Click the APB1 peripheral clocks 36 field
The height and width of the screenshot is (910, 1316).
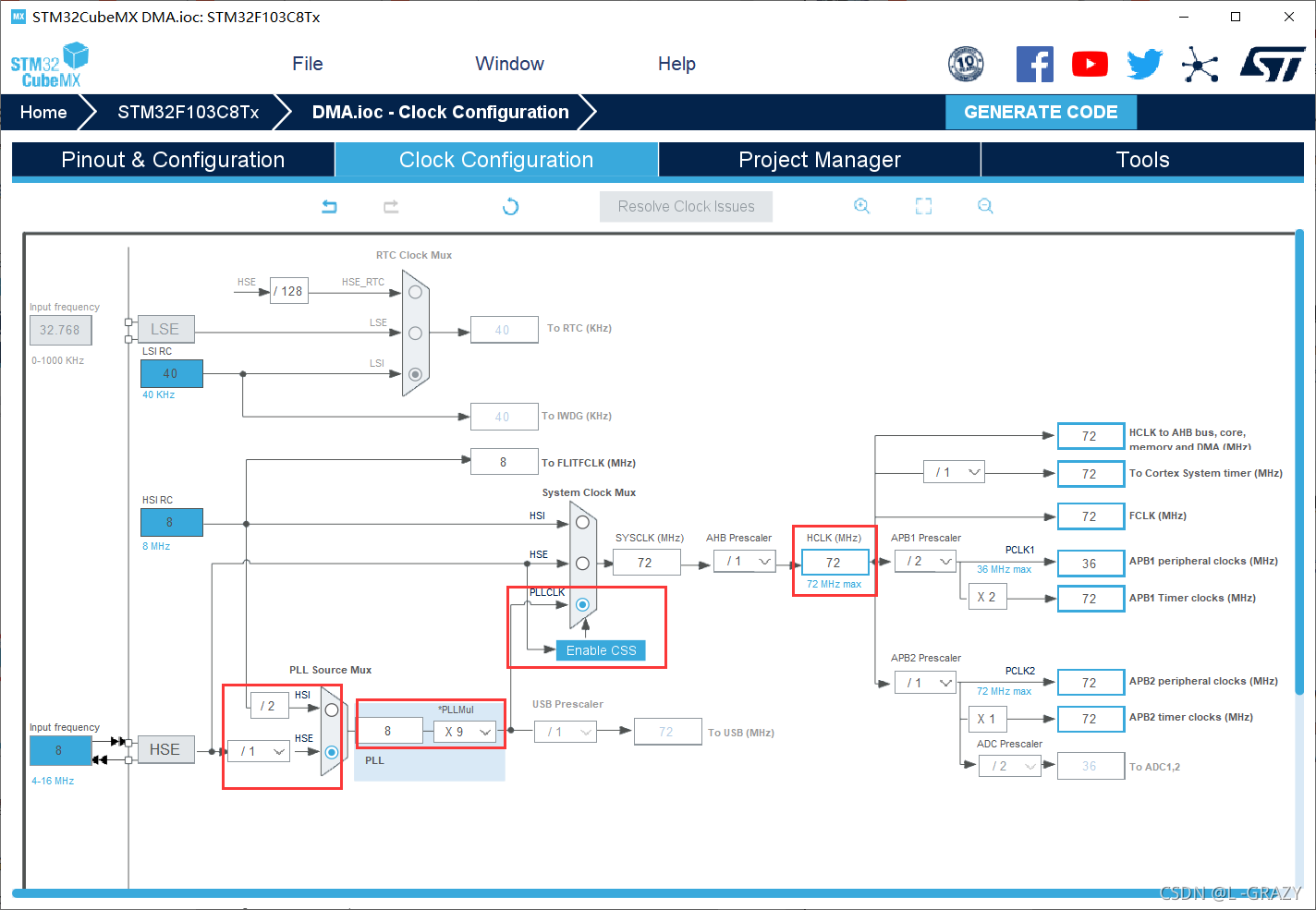tap(1091, 563)
